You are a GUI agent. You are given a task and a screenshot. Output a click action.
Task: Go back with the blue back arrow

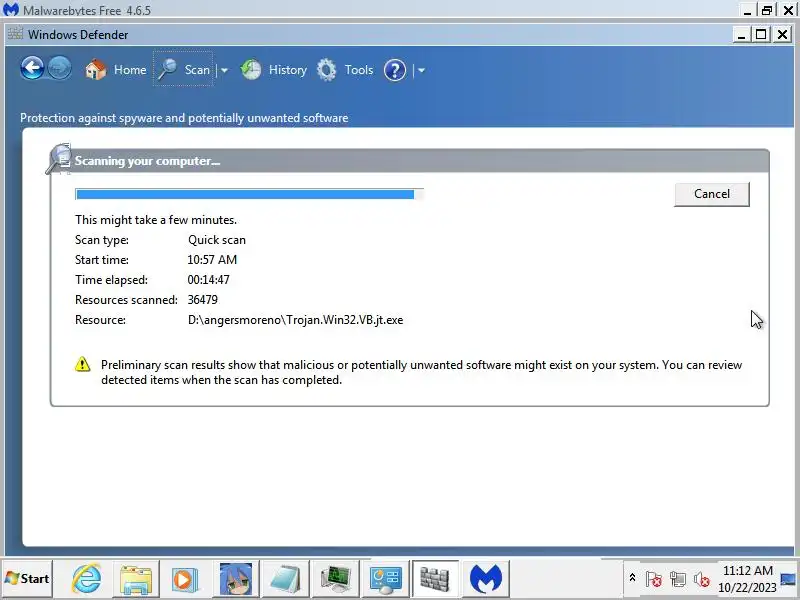point(32,68)
